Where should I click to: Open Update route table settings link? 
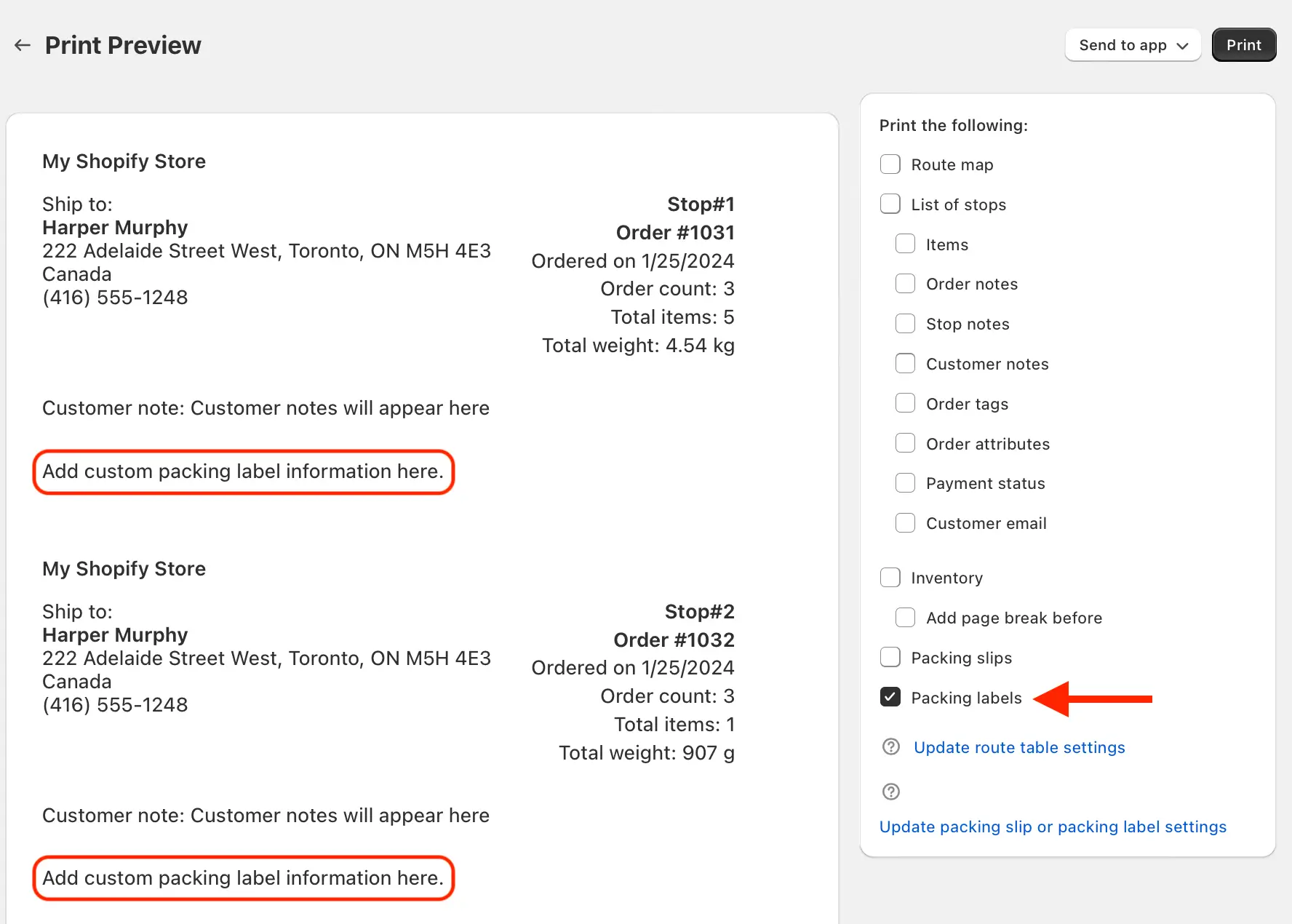click(x=1019, y=747)
